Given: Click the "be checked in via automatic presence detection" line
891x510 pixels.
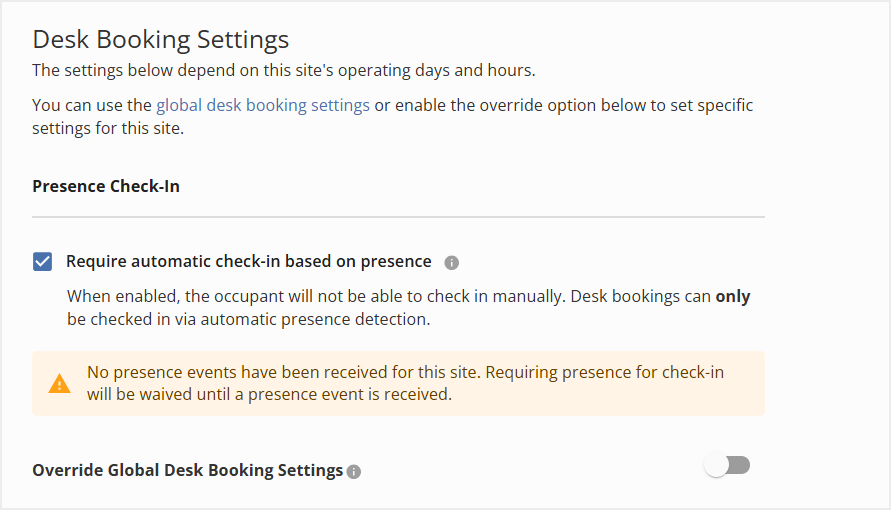Looking at the screenshot, I should tap(248, 320).
